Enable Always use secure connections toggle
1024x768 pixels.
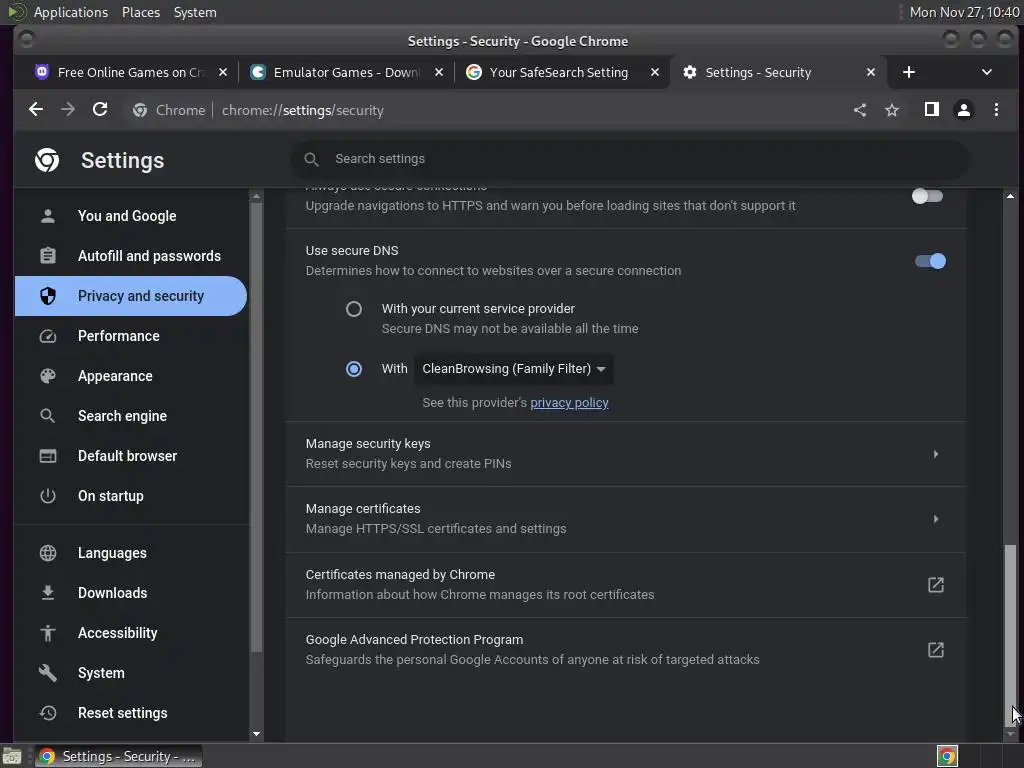tap(927, 196)
